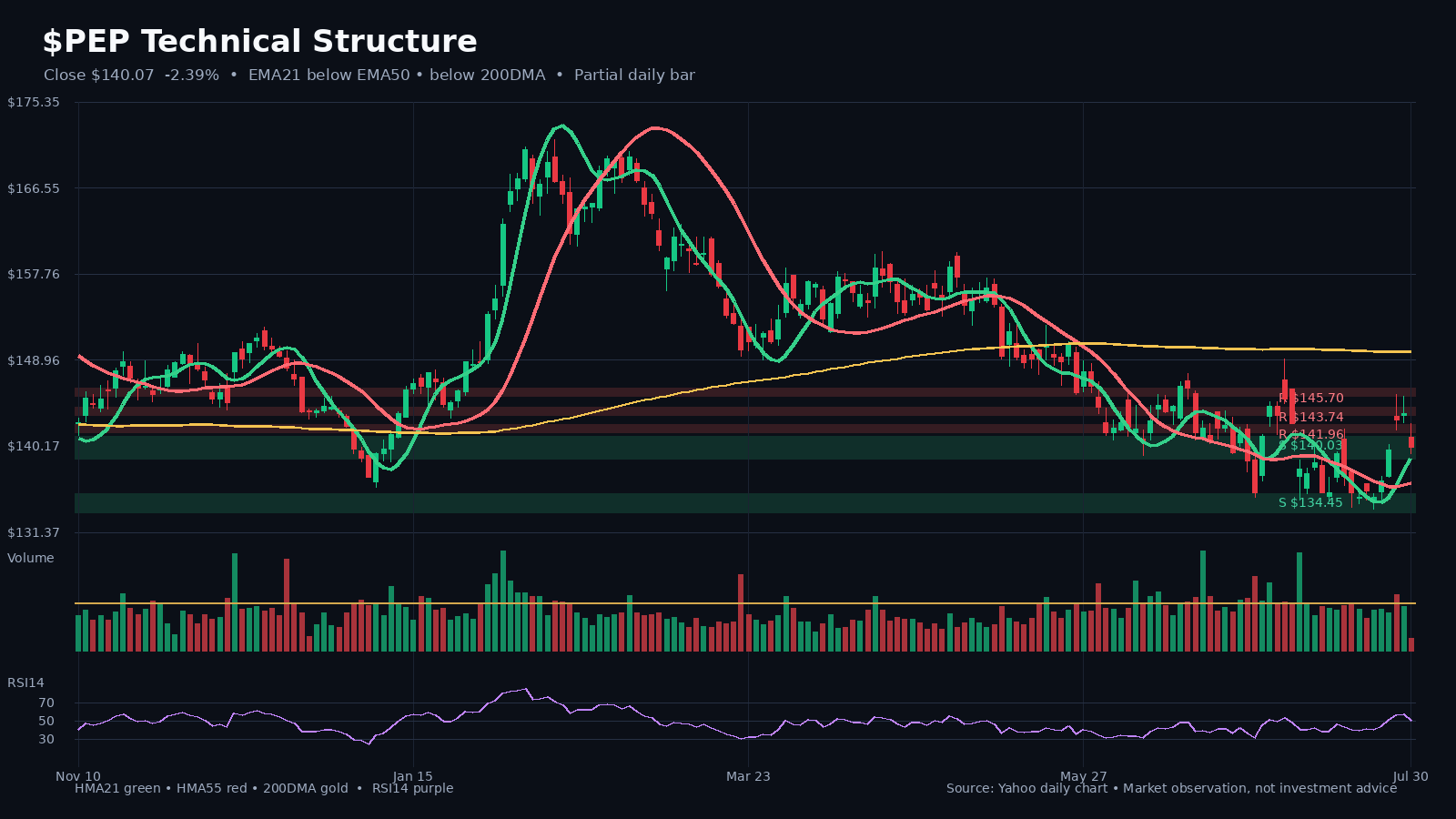Click the "$157.76" price axis label
The image size is (1456, 819).
click(34, 274)
